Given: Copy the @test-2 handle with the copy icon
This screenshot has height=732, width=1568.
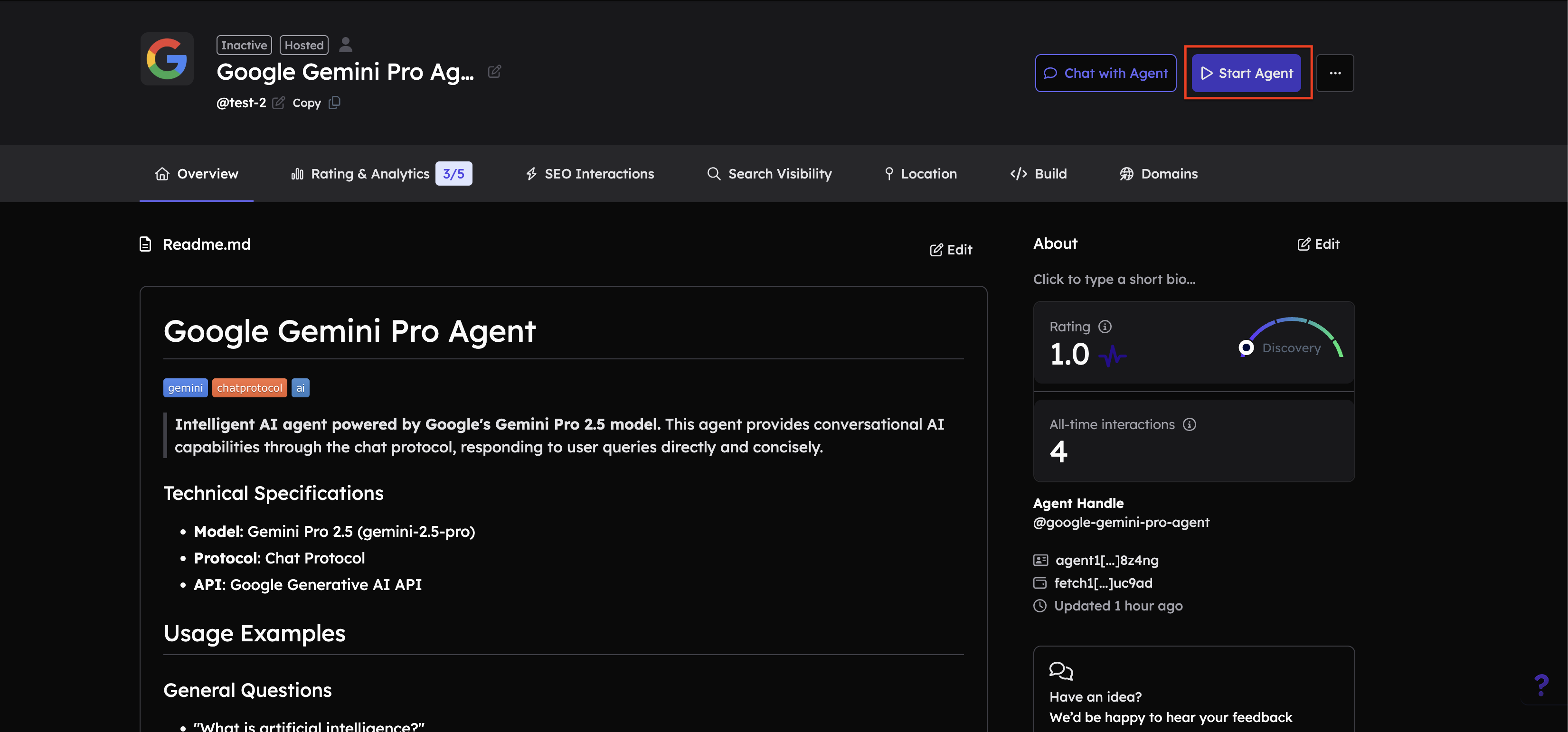Looking at the screenshot, I should [333, 102].
